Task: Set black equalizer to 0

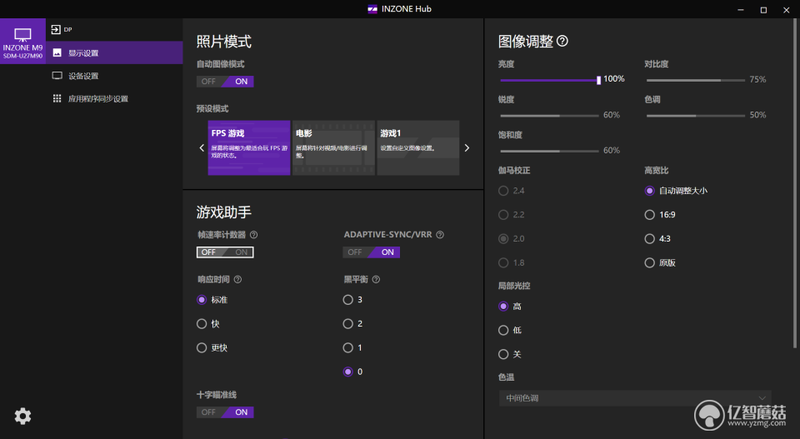Action: (348, 372)
